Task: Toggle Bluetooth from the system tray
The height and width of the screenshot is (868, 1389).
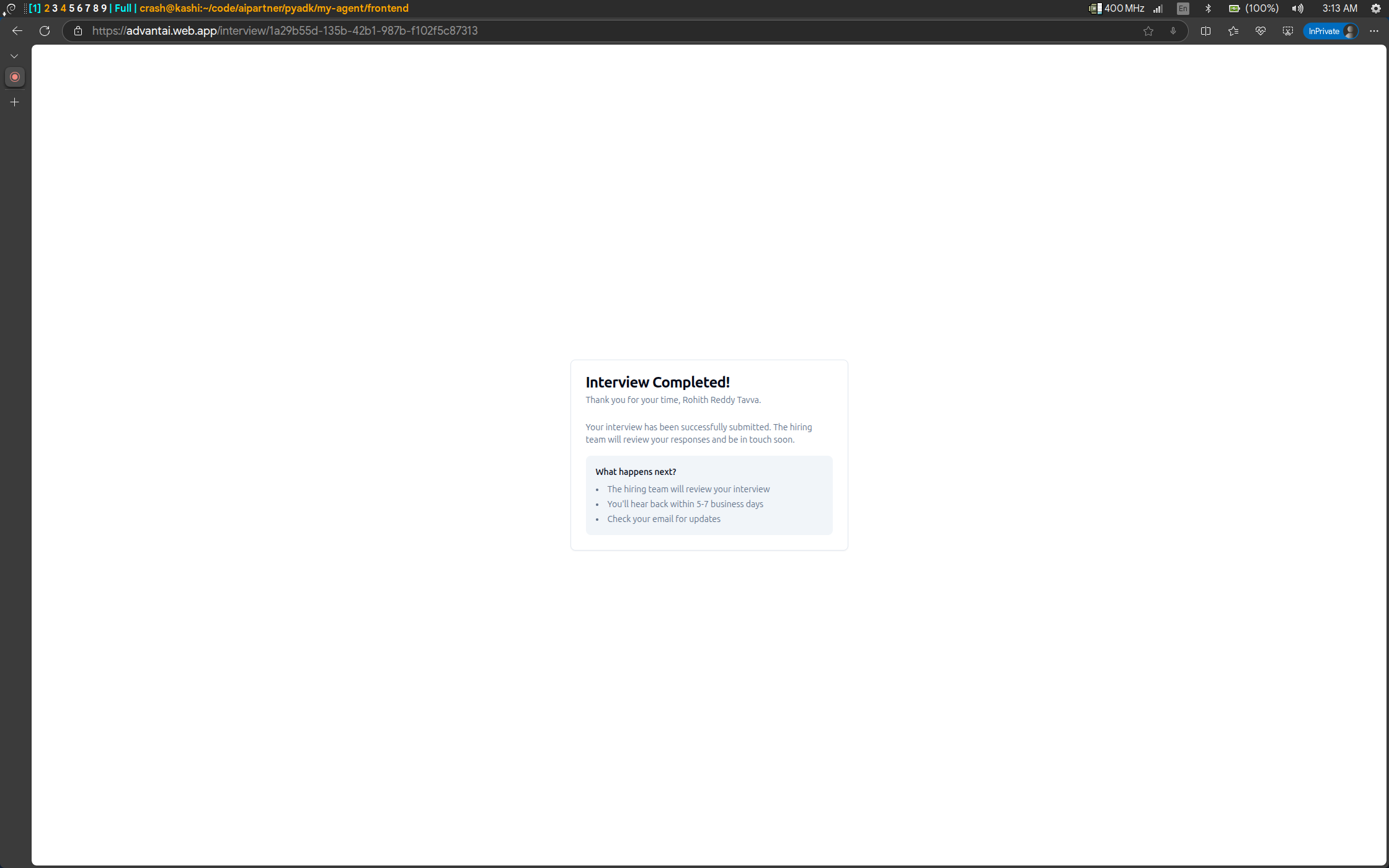Action: coord(1208,8)
